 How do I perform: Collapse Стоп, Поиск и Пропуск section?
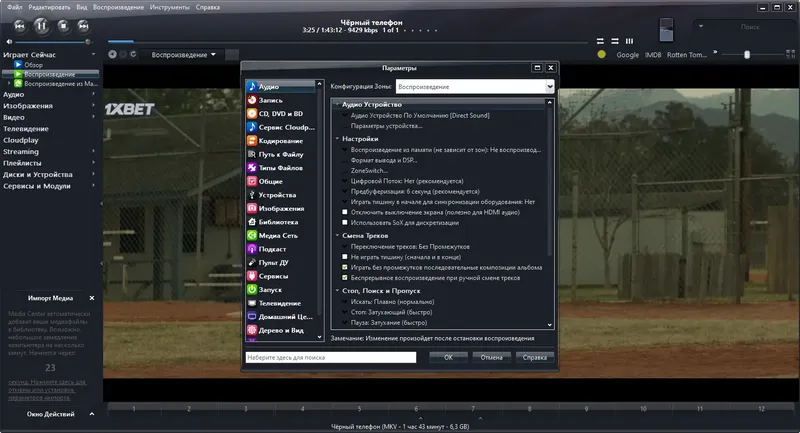[x=337, y=291]
